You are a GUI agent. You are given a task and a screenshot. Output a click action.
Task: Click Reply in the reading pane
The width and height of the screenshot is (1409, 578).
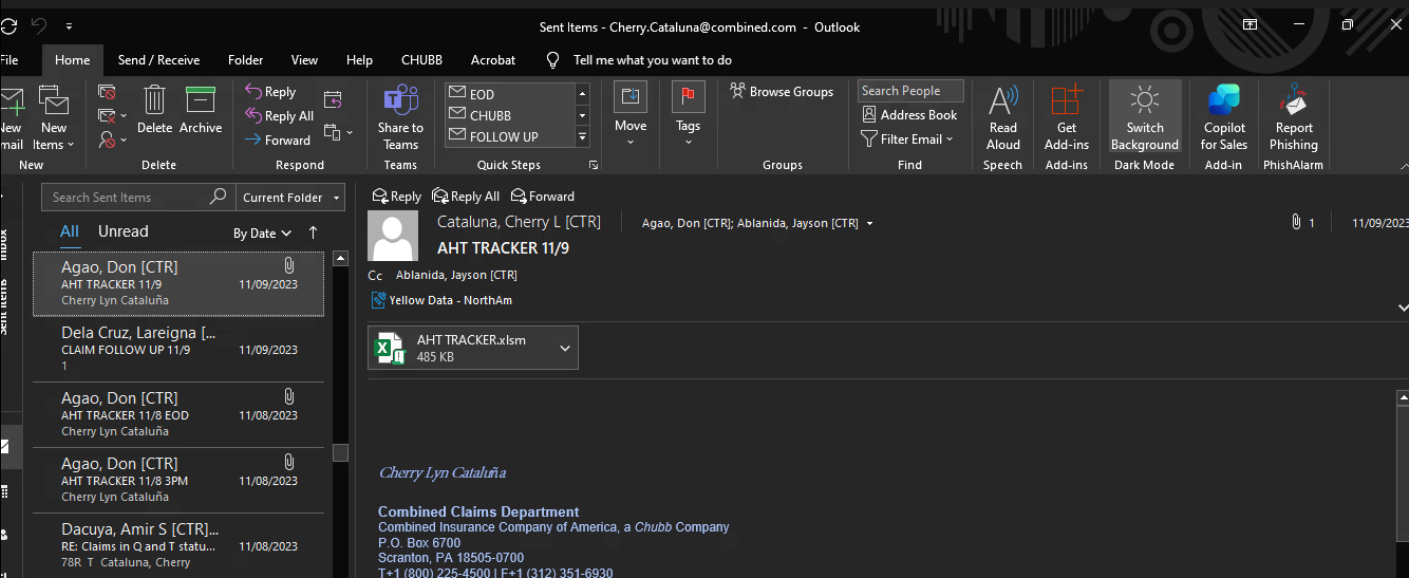[x=396, y=196]
